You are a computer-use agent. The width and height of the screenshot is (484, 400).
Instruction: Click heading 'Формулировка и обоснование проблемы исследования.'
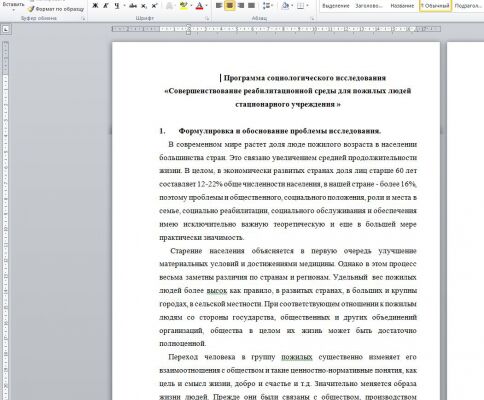pyautogui.click(x=280, y=131)
